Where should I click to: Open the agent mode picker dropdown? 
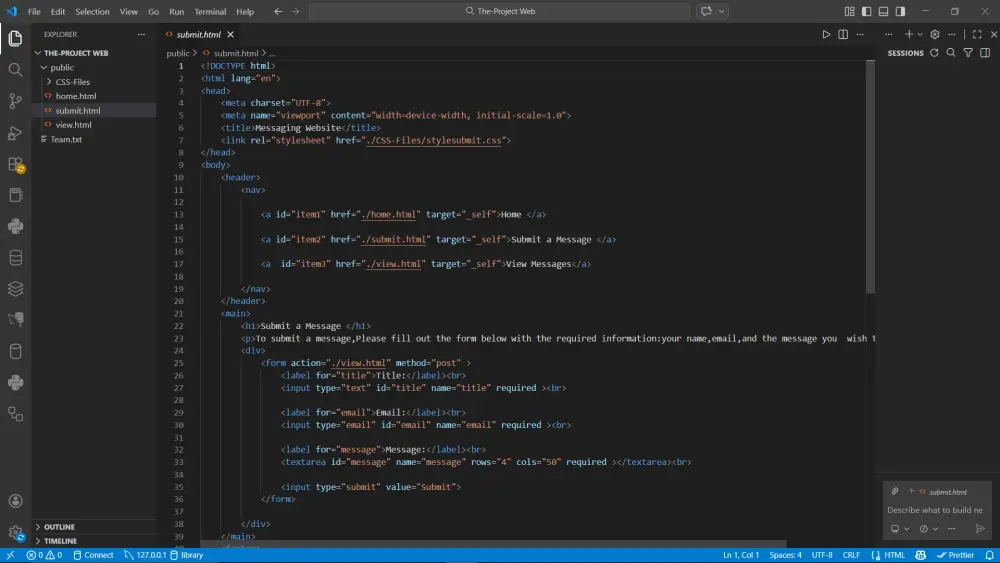click(900, 529)
